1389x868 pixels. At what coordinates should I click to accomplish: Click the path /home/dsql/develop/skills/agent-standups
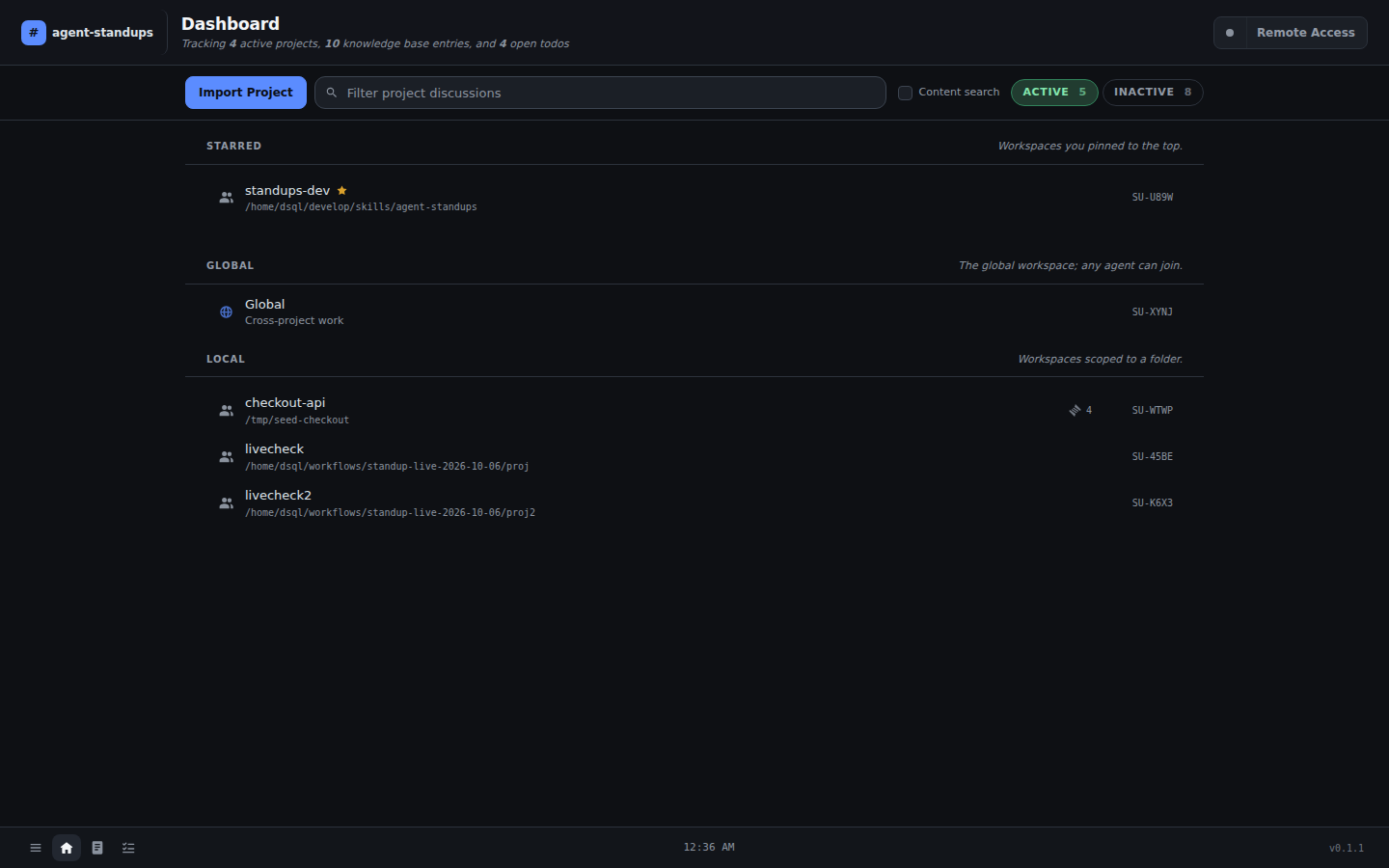click(x=361, y=207)
